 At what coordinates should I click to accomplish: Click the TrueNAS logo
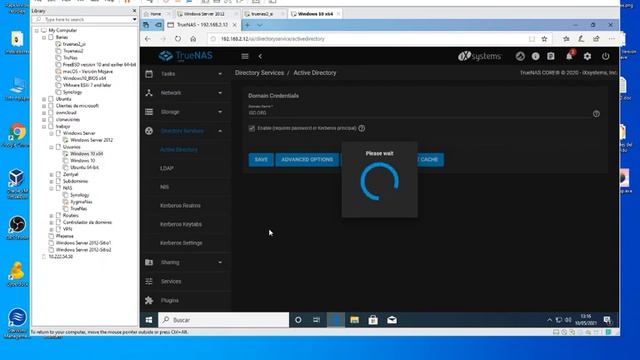point(186,56)
